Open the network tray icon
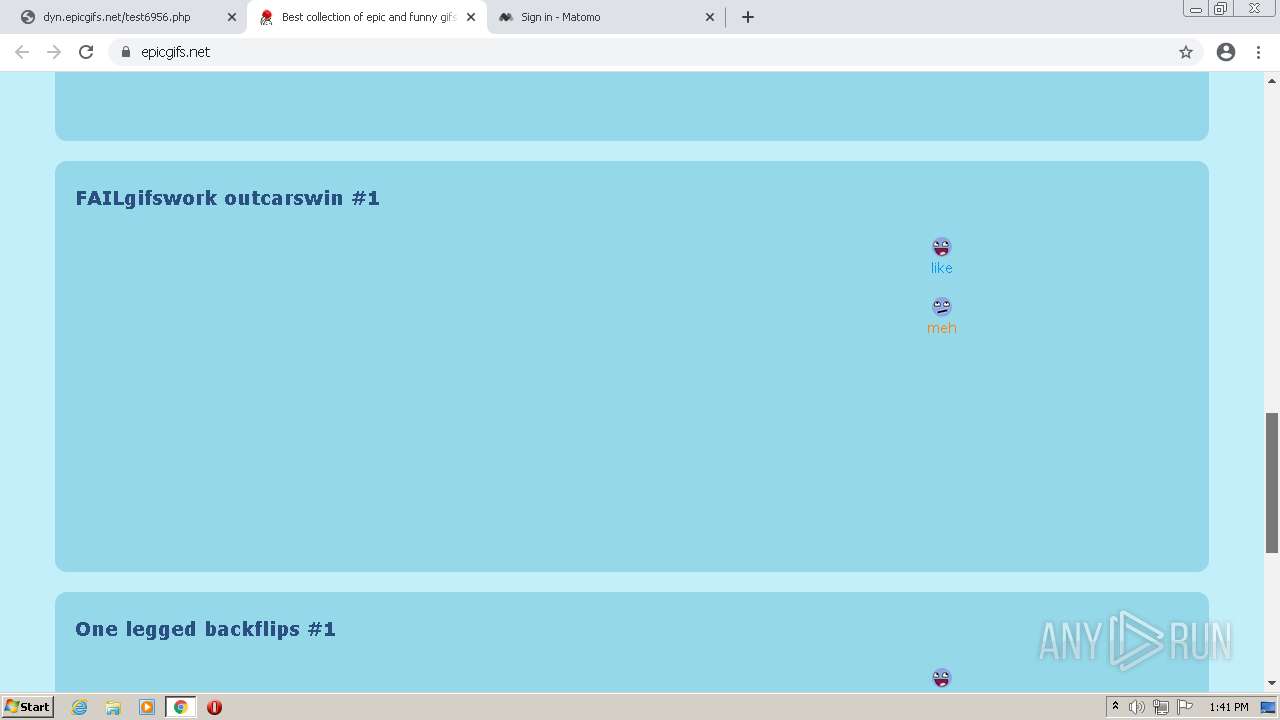Image resolution: width=1280 pixels, height=720 pixels. [x=1160, y=707]
